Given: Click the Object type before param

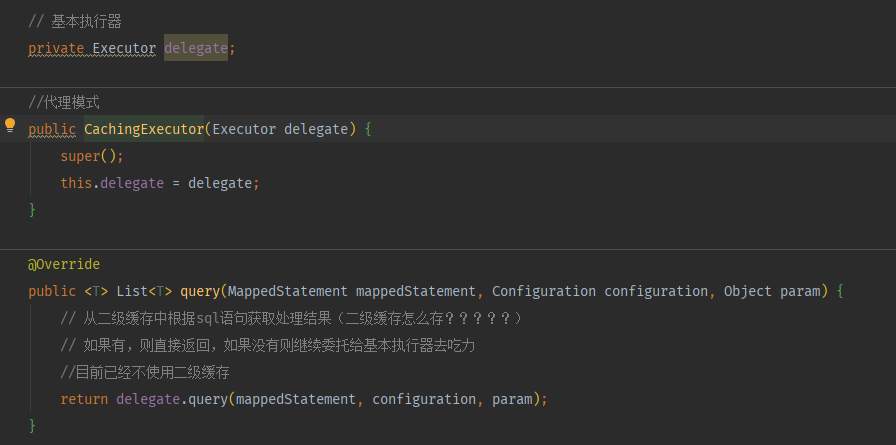Looking at the screenshot, I should pos(748,291).
